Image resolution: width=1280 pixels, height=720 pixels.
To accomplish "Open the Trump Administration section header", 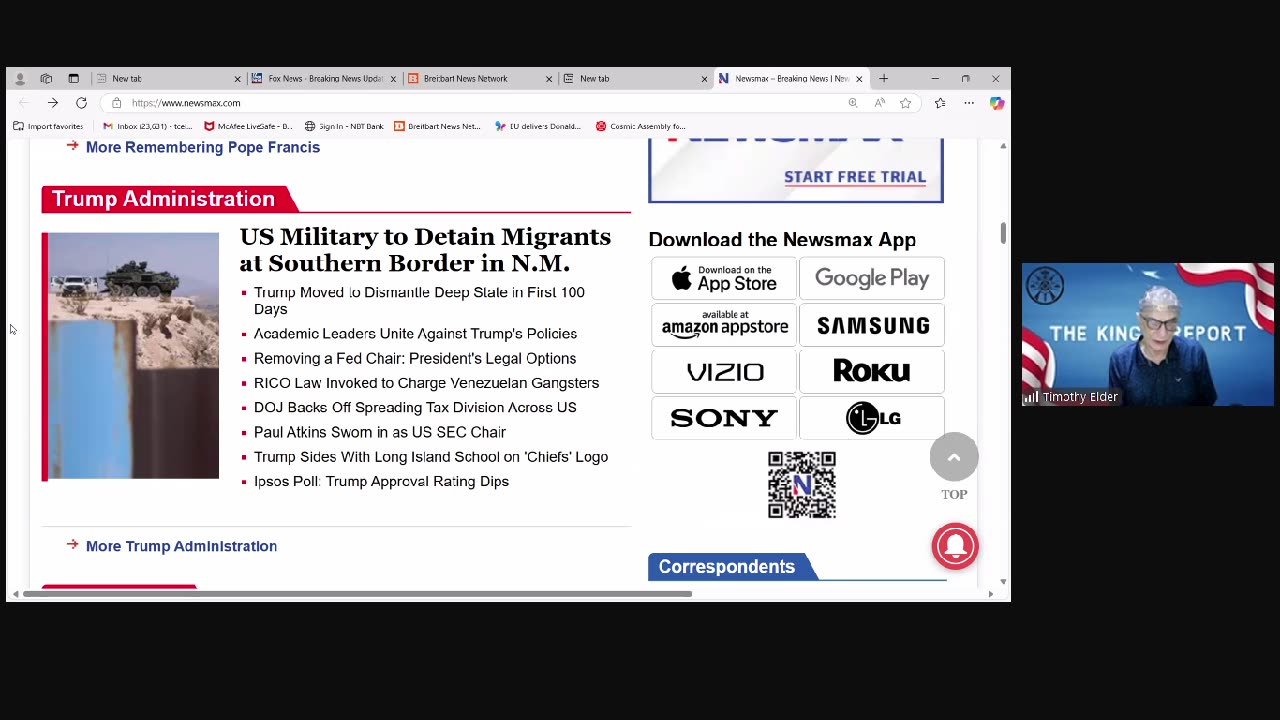I will pyautogui.click(x=164, y=199).
